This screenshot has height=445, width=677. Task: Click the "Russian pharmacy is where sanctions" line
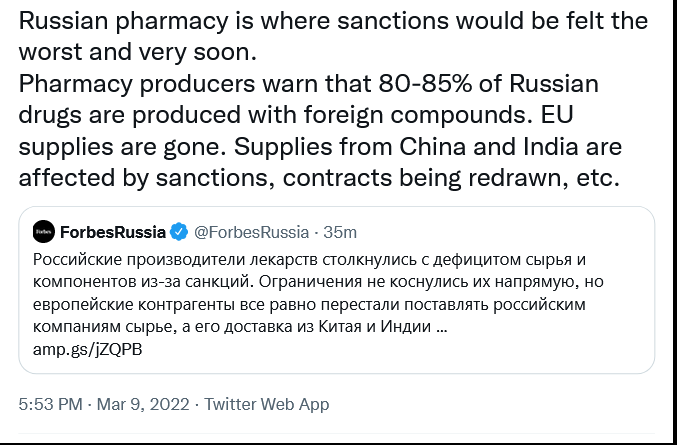(x=333, y=21)
